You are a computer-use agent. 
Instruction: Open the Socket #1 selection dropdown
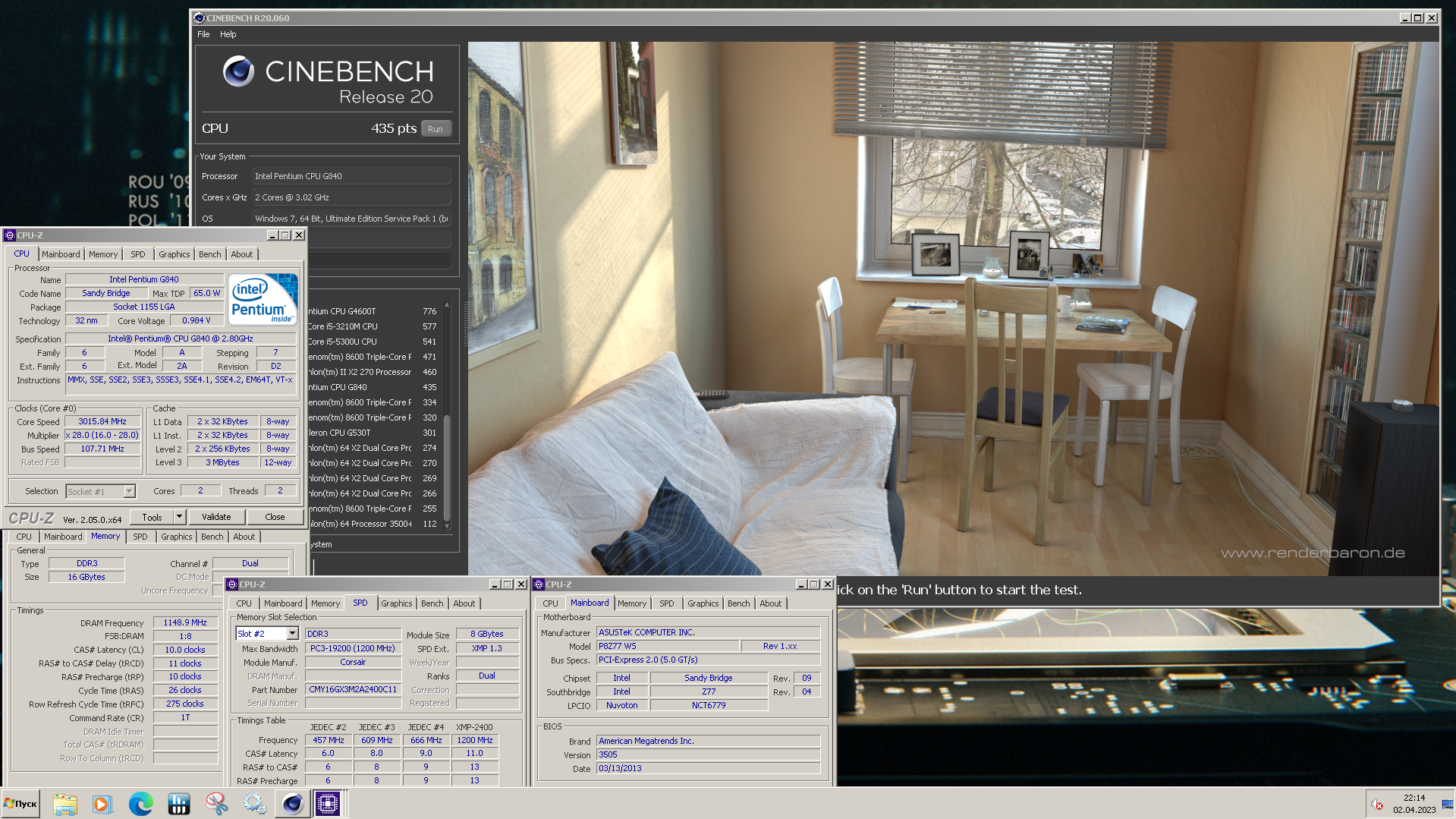point(129,492)
